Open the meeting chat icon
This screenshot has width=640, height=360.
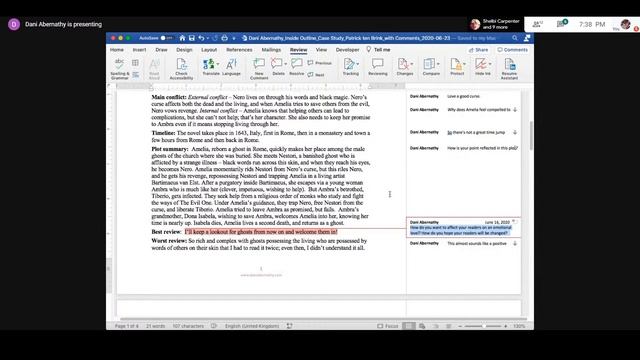coord(561,24)
